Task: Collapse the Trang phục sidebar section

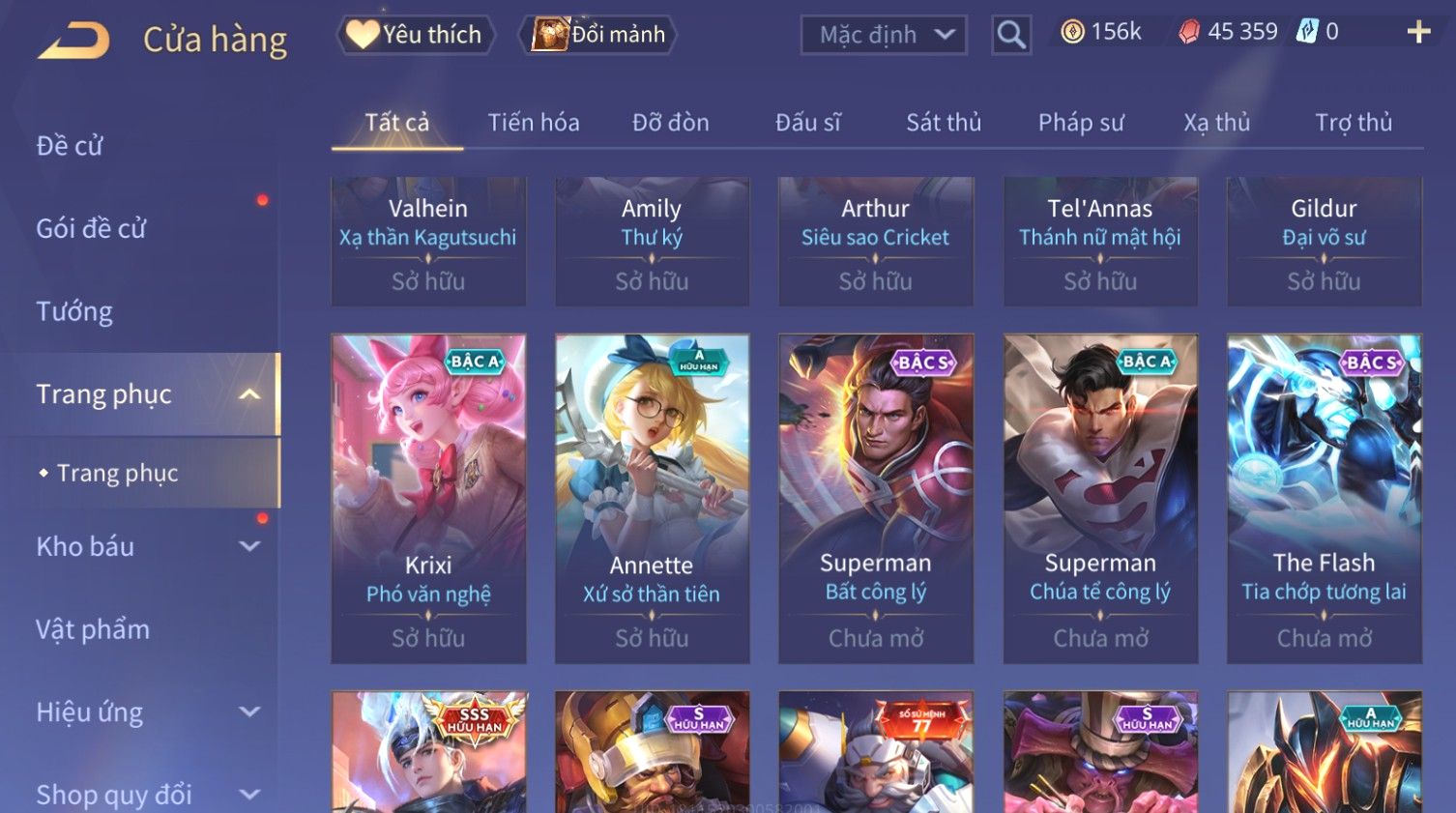Action: coord(249,394)
